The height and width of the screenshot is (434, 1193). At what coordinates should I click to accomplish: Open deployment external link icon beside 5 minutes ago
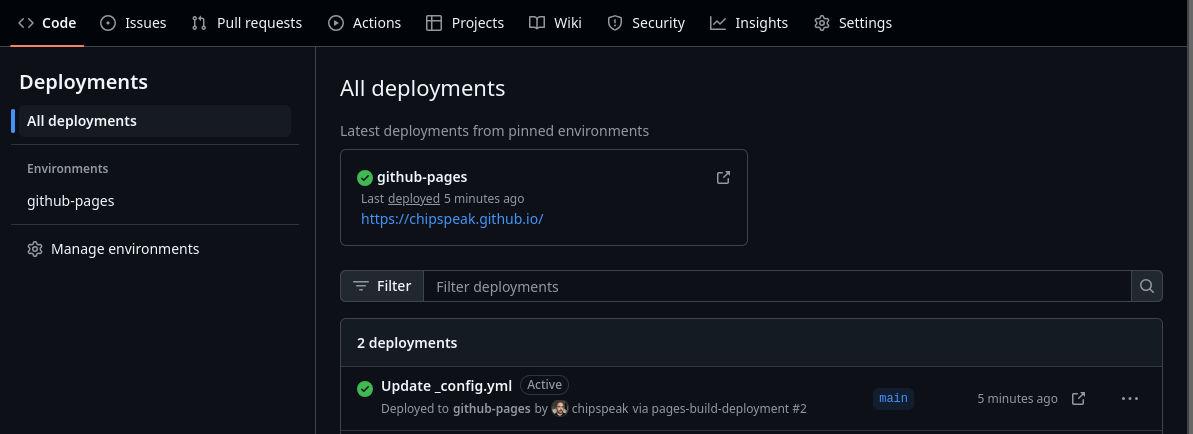point(1078,399)
